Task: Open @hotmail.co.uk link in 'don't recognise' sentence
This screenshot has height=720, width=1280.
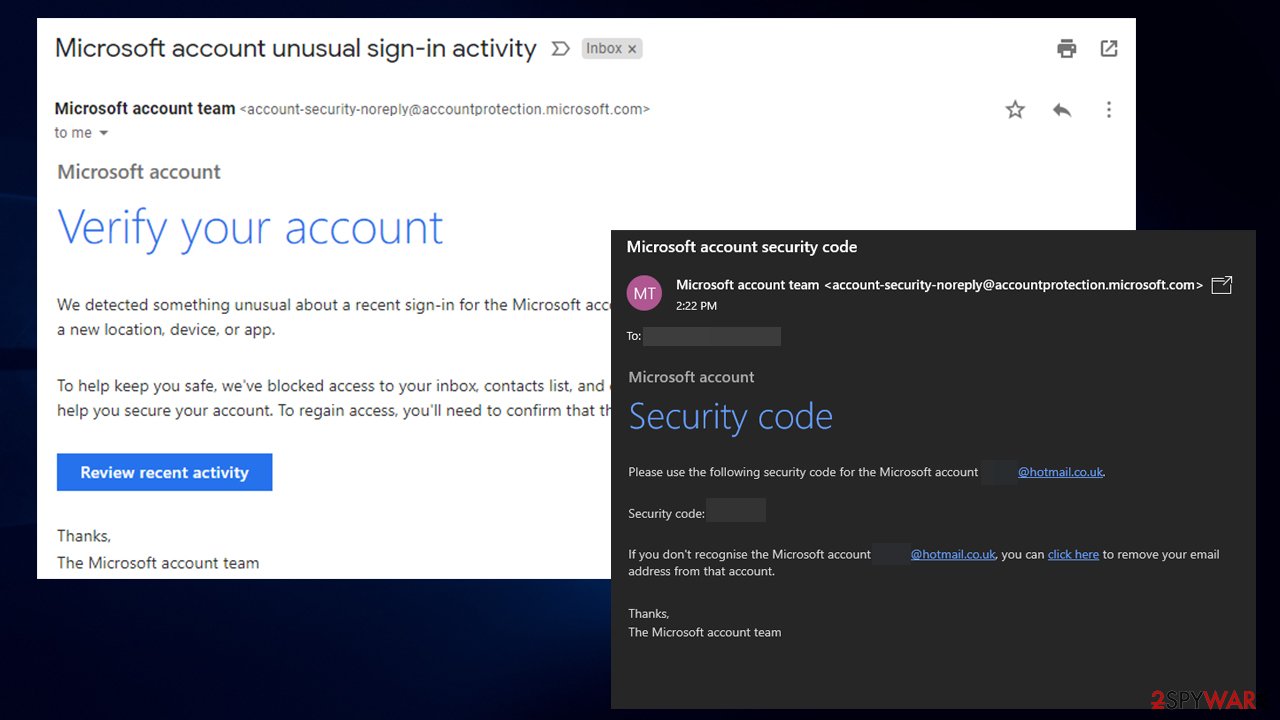Action: coord(952,554)
